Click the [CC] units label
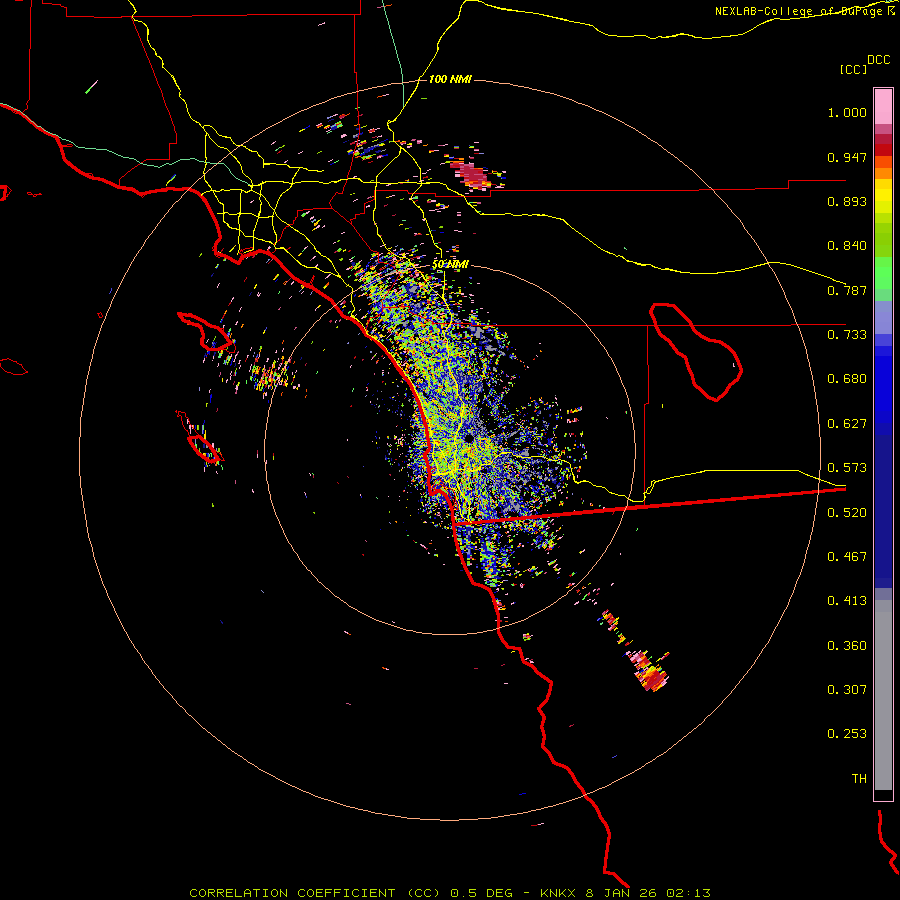This screenshot has height=900, width=900. coord(853,69)
